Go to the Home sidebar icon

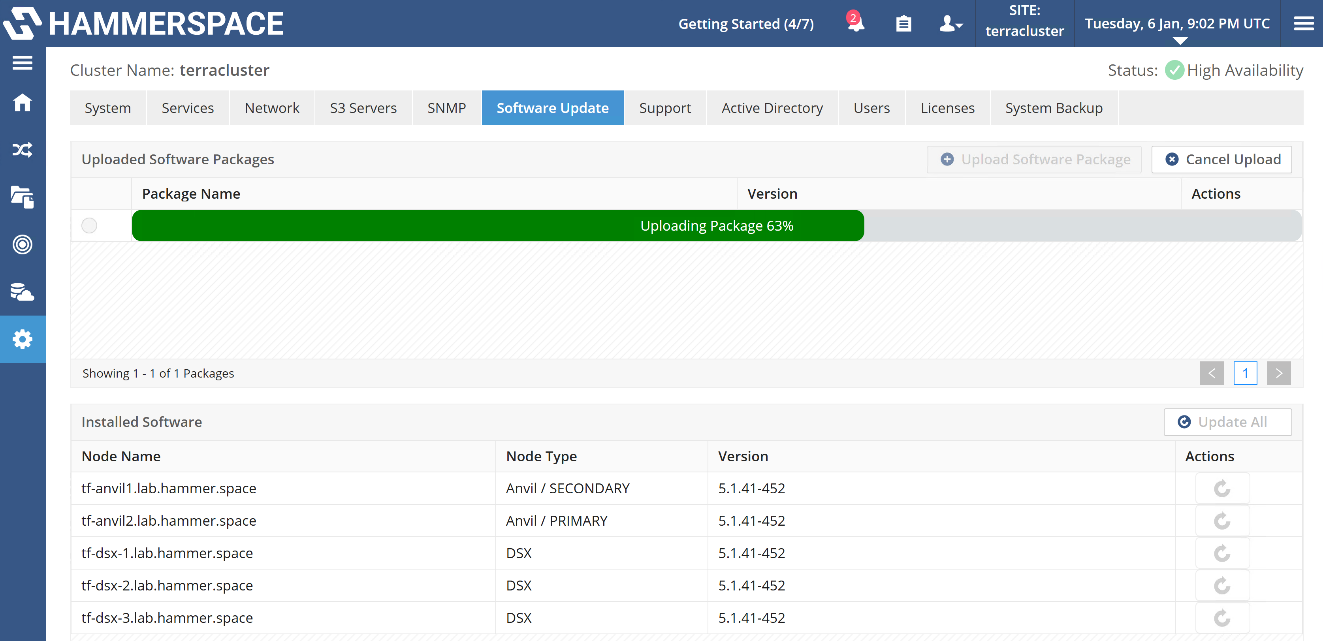tap(22, 102)
